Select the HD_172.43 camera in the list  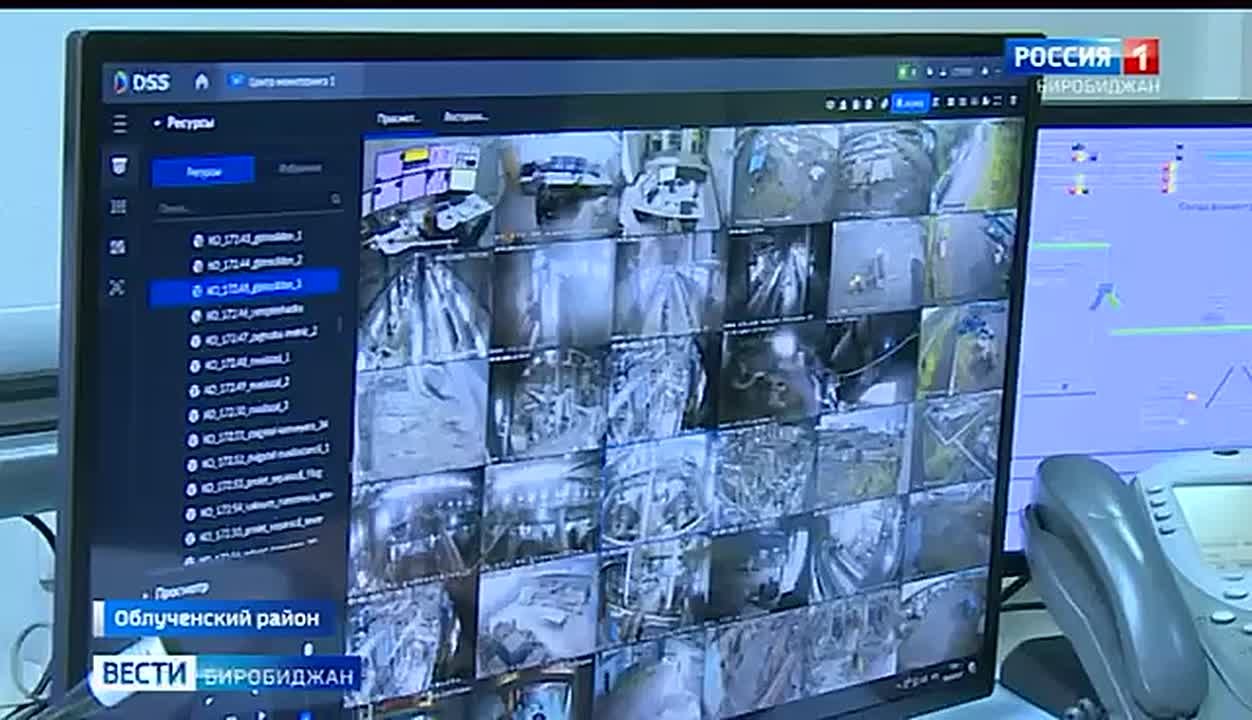tap(246, 240)
